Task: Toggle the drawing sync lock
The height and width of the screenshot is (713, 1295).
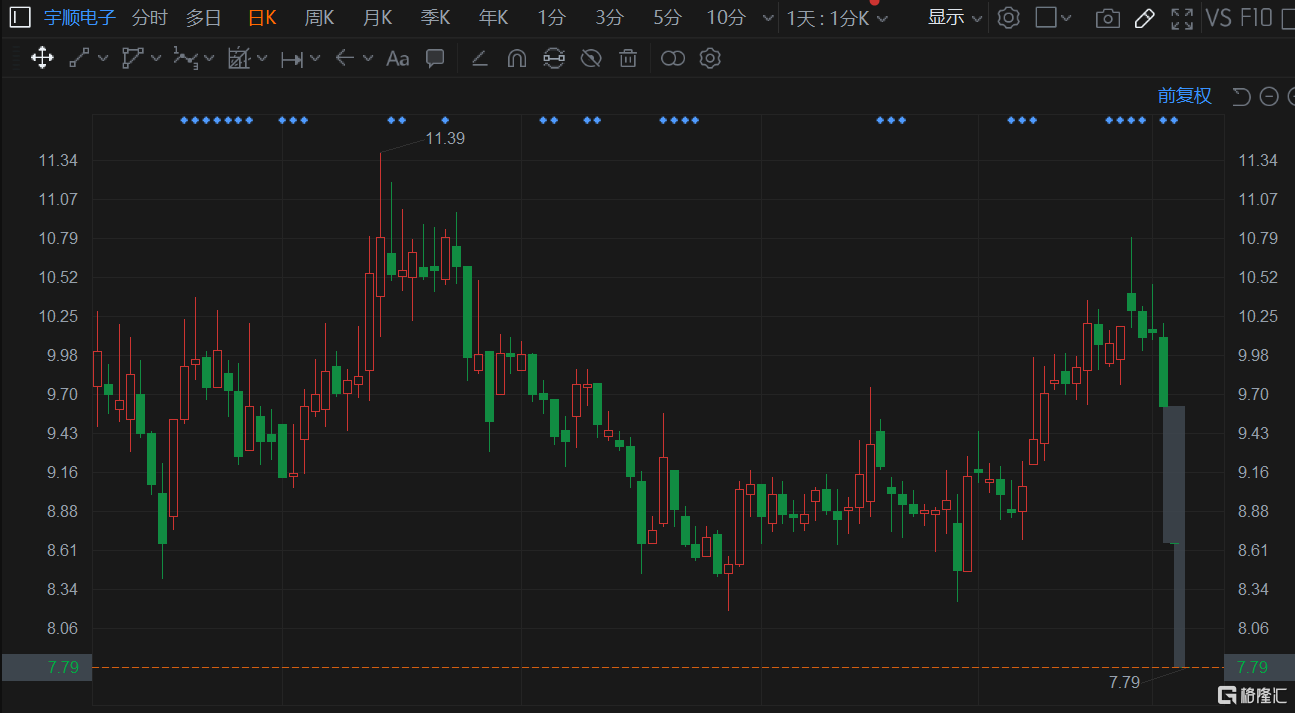Action: (x=553, y=58)
